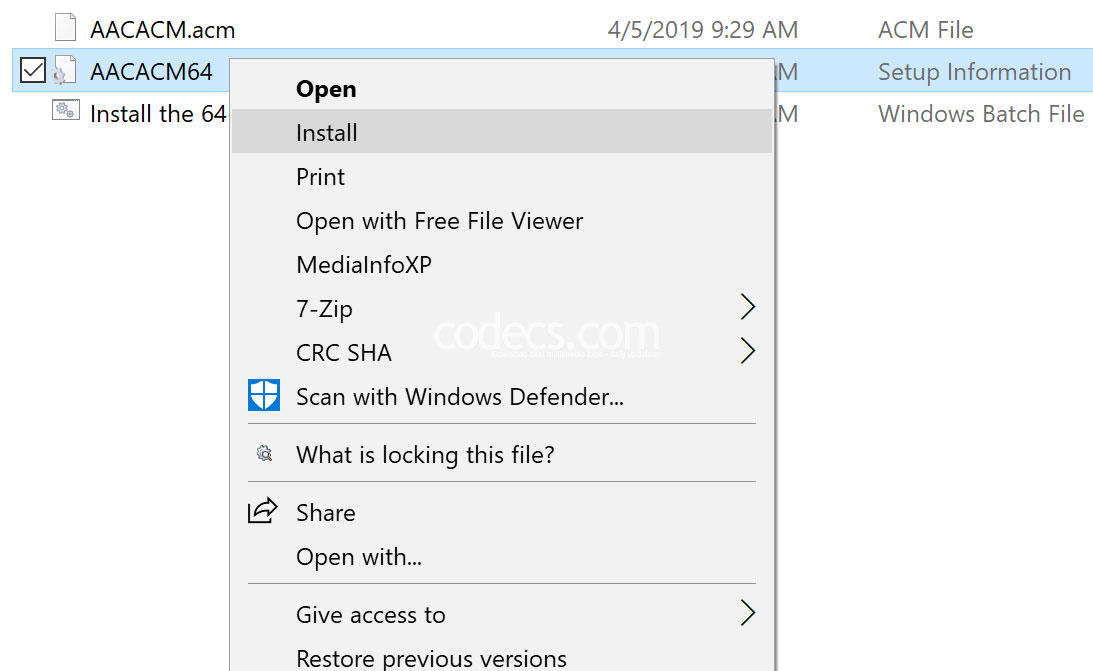The width and height of the screenshot is (1093, 671).
Task: Click the Windows Defender shield icon
Action: [264, 395]
